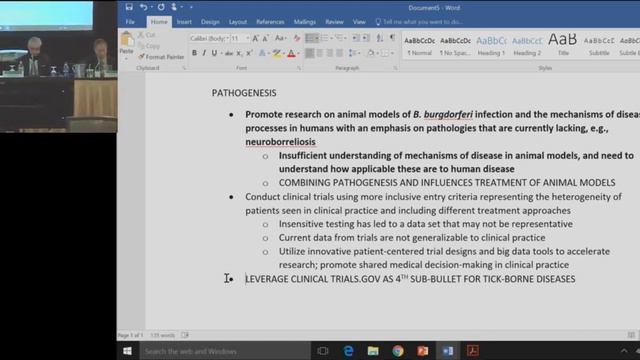Apply the Subtitle style

599,46
